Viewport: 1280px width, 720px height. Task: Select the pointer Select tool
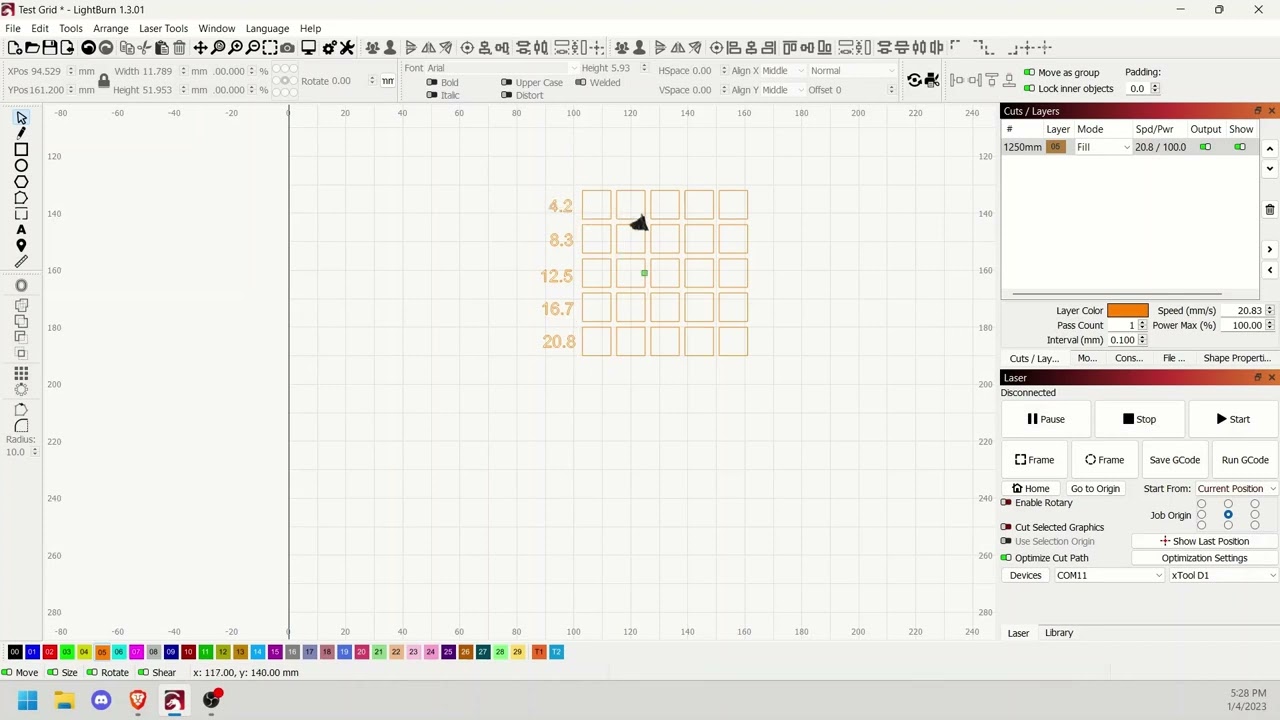click(21, 118)
